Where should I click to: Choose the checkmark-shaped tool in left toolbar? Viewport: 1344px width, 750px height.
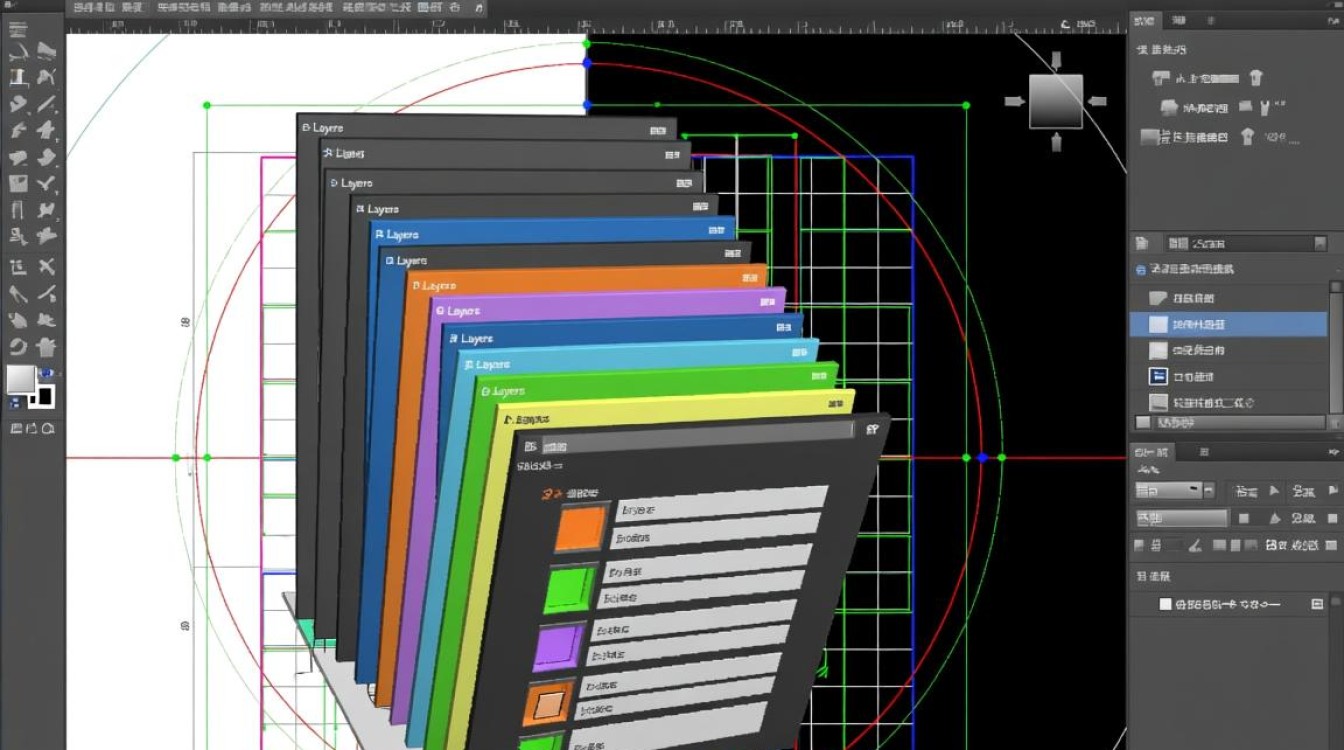tap(47, 183)
